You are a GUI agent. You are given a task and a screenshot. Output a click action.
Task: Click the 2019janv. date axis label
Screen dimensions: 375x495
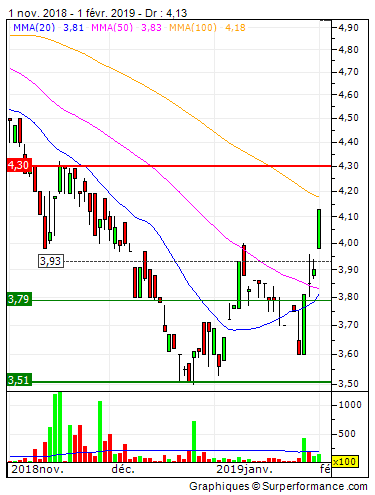tap(244, 469)
